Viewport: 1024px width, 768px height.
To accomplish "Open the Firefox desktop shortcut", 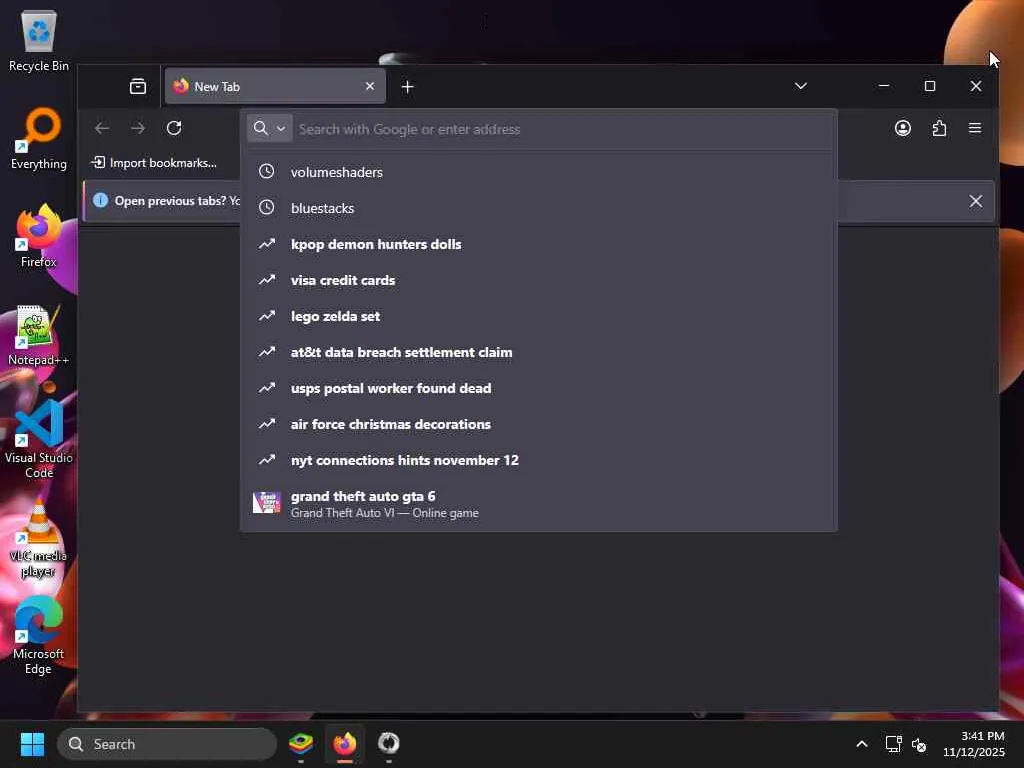I will pyautogui.click(x=39, y=236).
